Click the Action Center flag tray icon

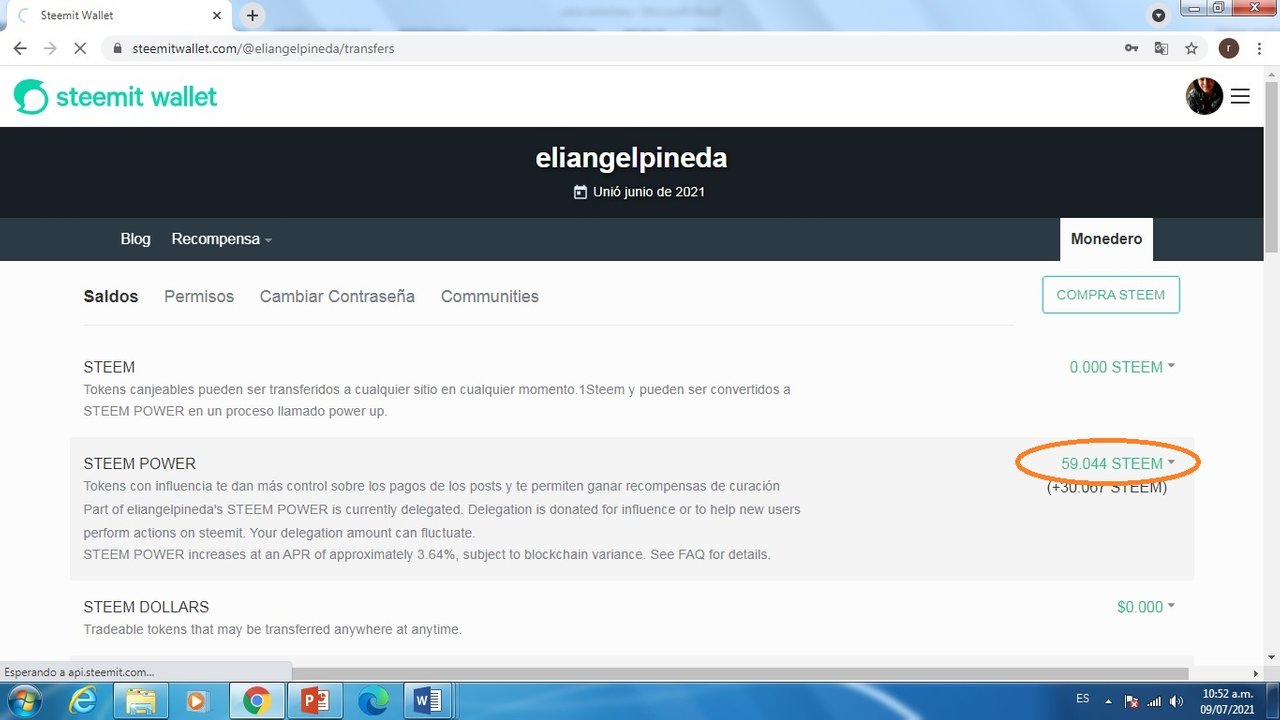[1132, 701]
